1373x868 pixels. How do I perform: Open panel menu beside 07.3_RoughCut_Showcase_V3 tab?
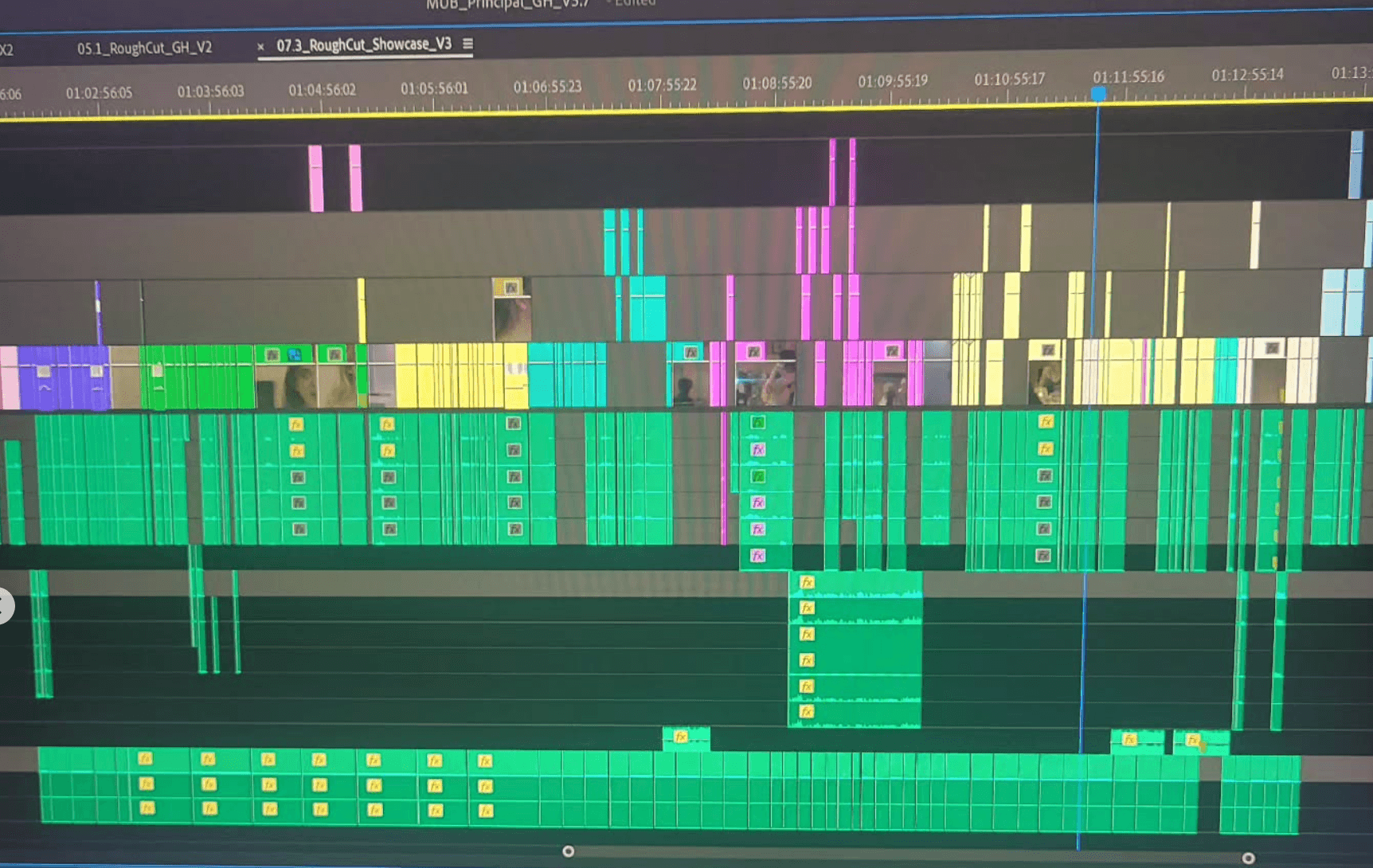click(x=468, y=44)
